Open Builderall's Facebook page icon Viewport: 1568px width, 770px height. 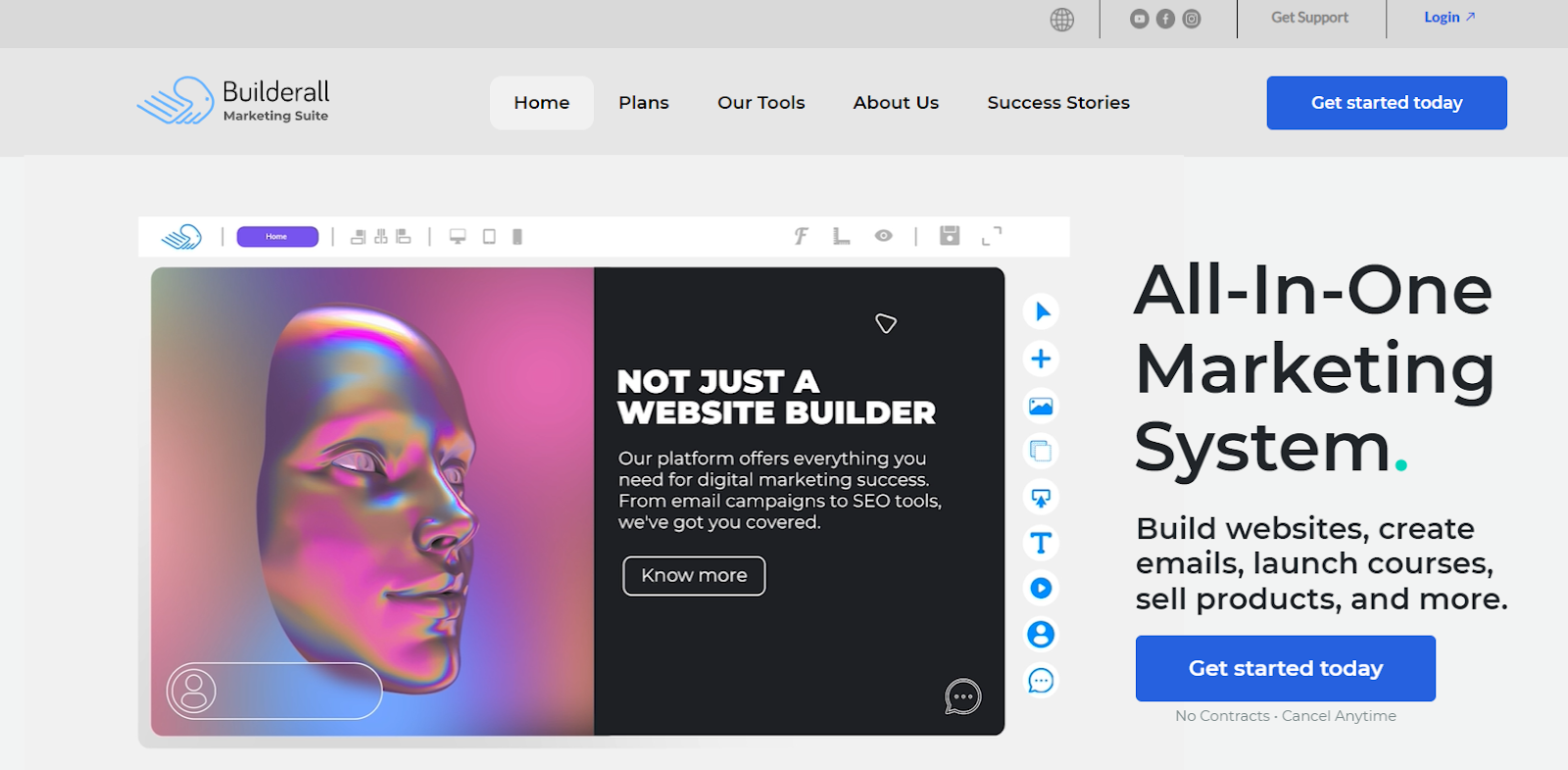(1165, 19)
